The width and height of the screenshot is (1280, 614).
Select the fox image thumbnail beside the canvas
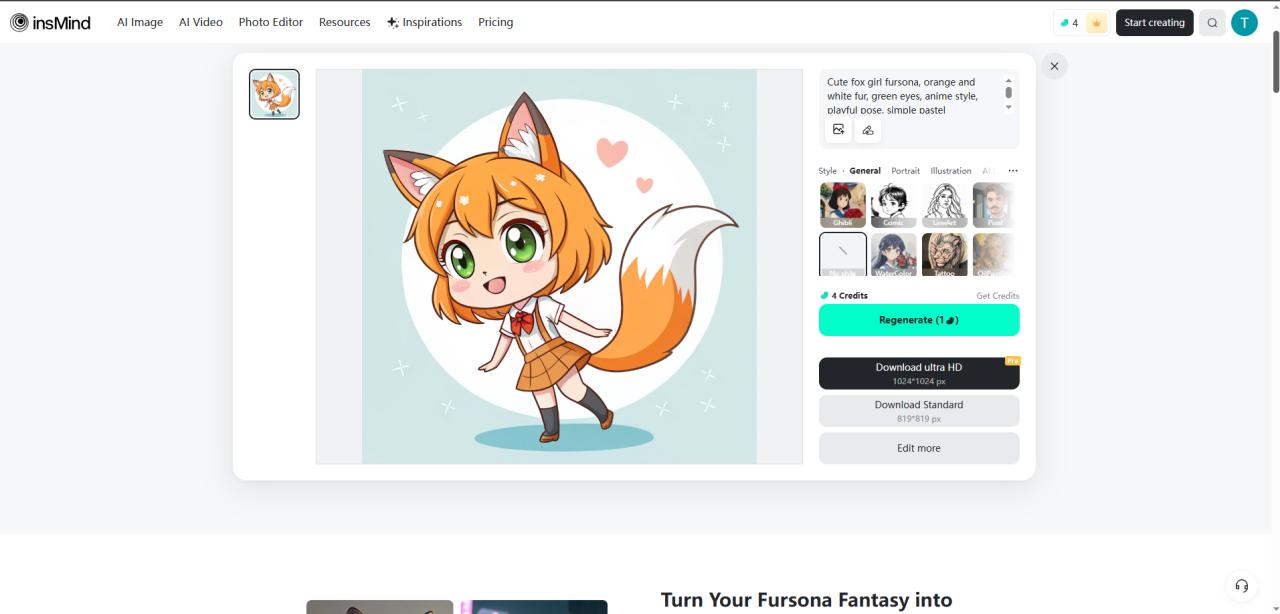pos(273,93)
